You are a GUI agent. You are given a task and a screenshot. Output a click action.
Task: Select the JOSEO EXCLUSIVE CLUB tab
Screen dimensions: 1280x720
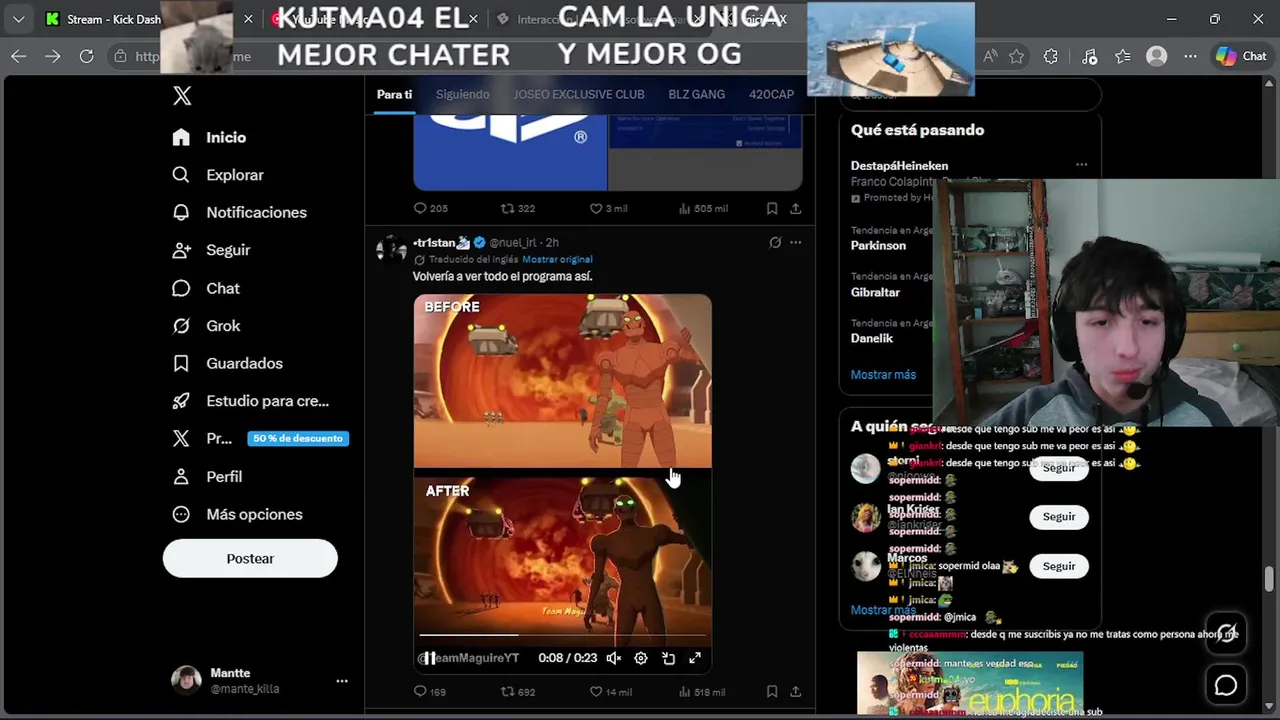click(579, 94)
